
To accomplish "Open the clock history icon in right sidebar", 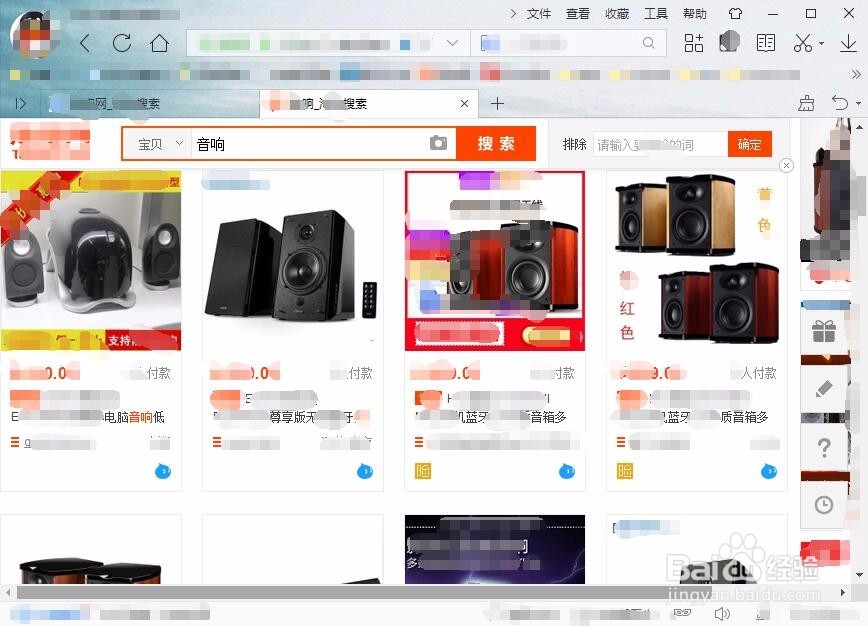I will click(824, 505).
